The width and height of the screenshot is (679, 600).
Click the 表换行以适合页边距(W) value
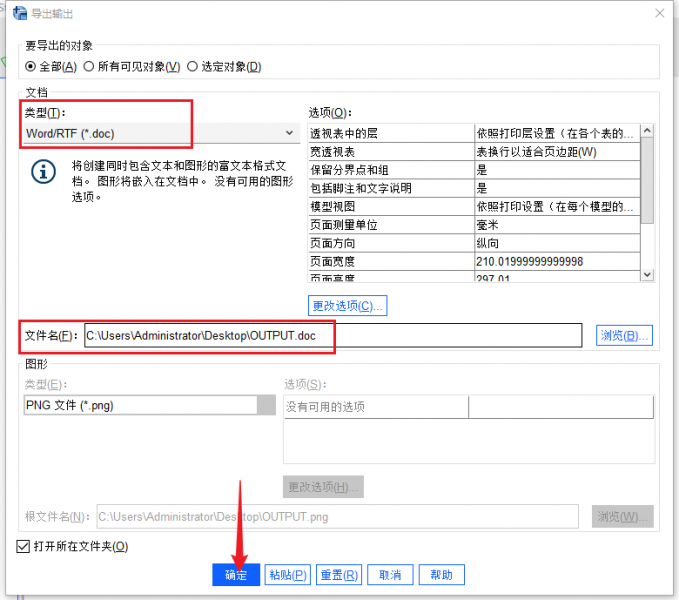click(x=537, y=152)
